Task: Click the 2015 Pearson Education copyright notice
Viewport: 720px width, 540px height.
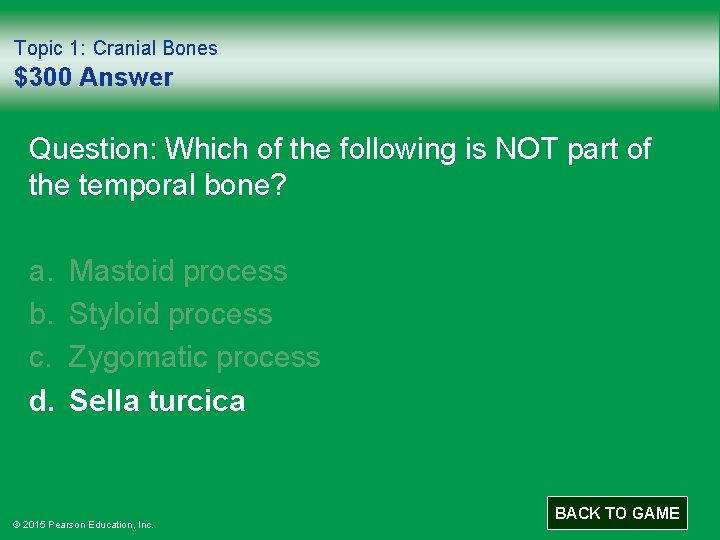Action: click(83, 524)
